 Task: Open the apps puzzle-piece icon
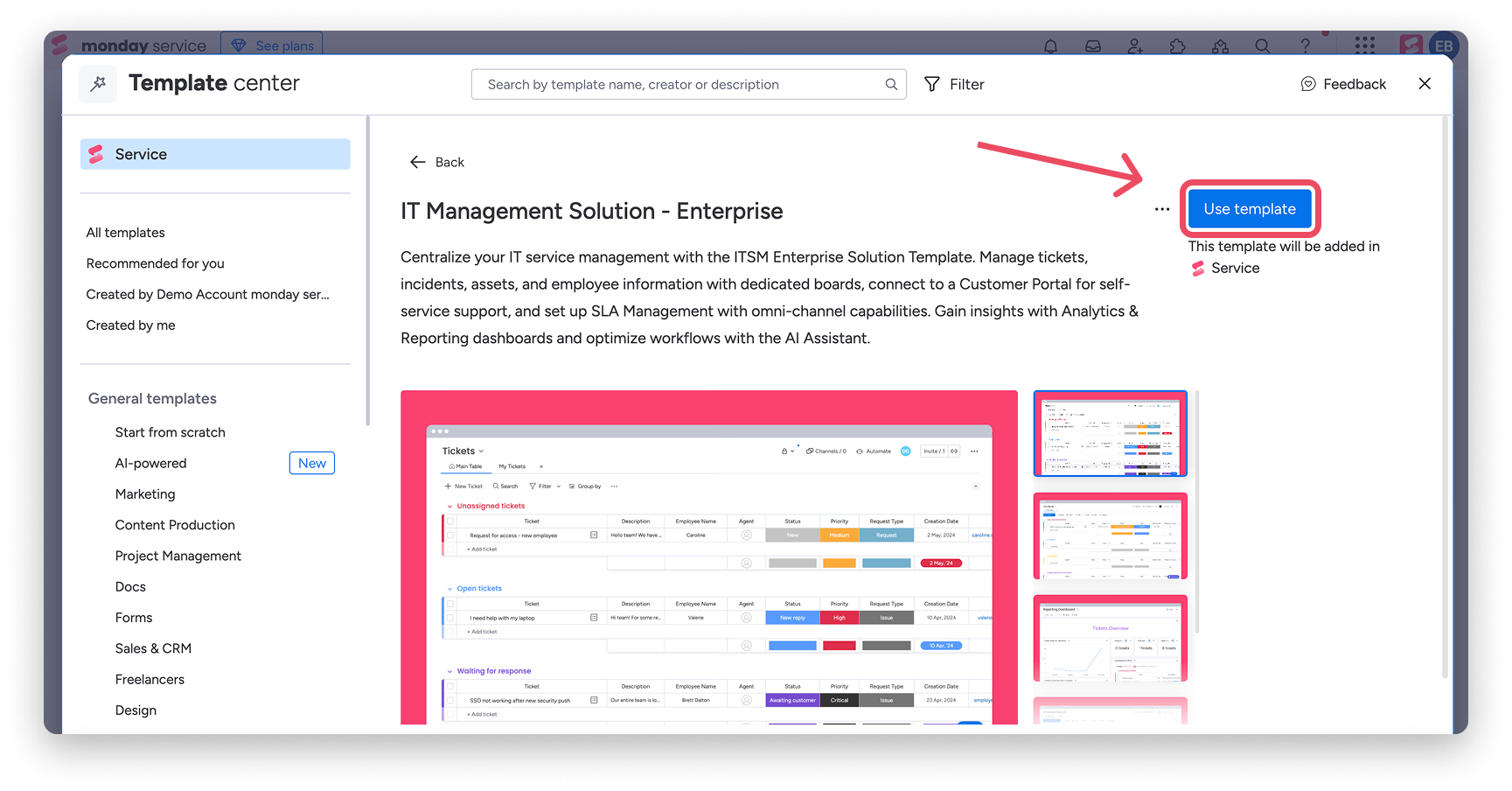coord(1178,45)
